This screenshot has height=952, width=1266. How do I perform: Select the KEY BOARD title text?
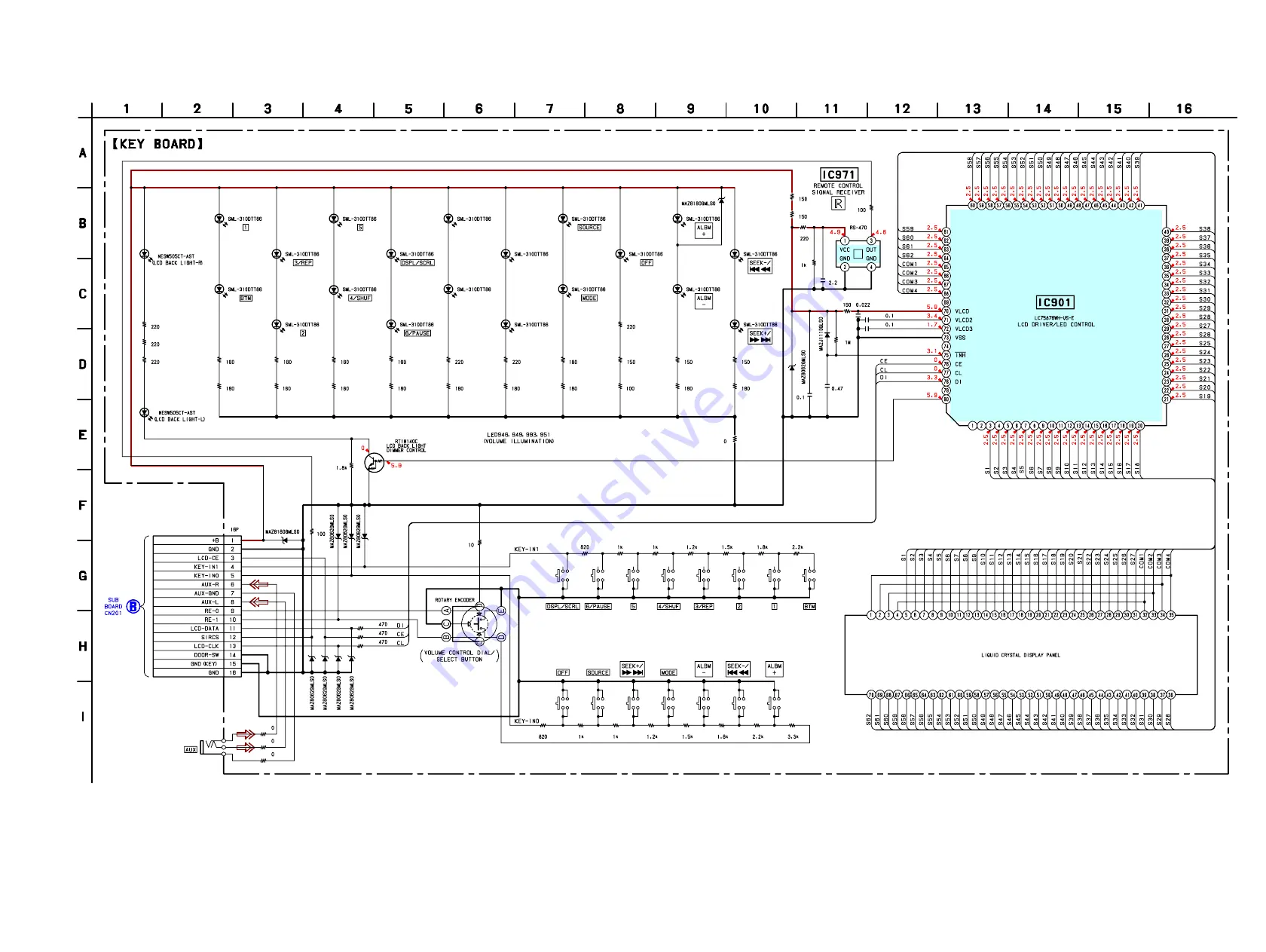tap(157, 144)
